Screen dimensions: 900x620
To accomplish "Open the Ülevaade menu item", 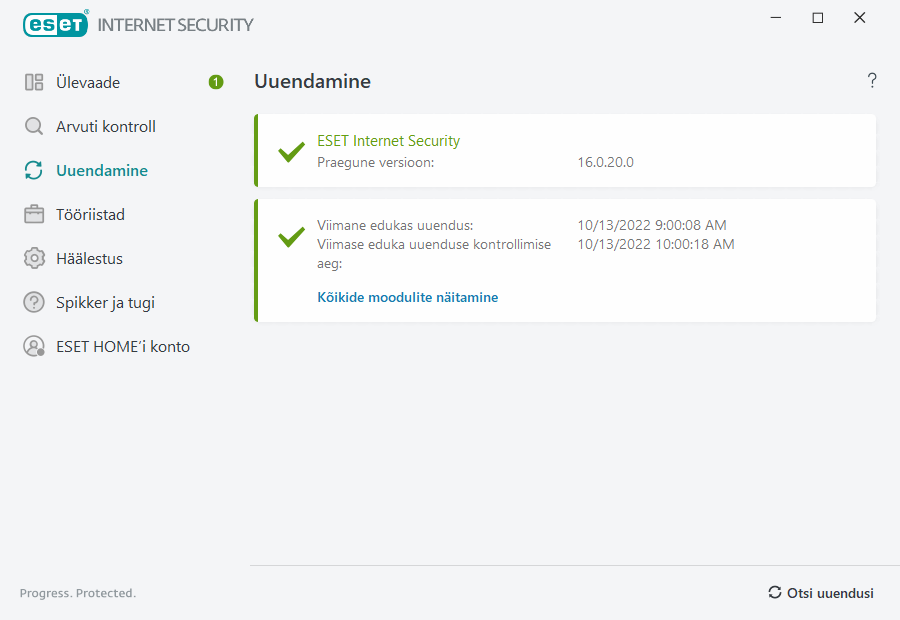I will click(x=88, y=82).
